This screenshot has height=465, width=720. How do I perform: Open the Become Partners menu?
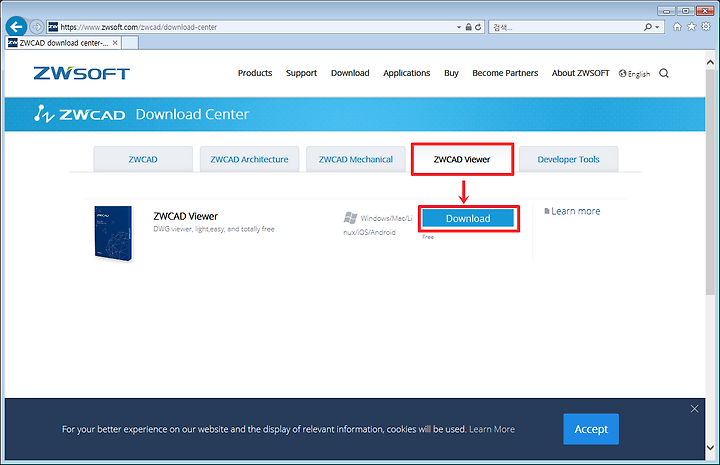505,73
